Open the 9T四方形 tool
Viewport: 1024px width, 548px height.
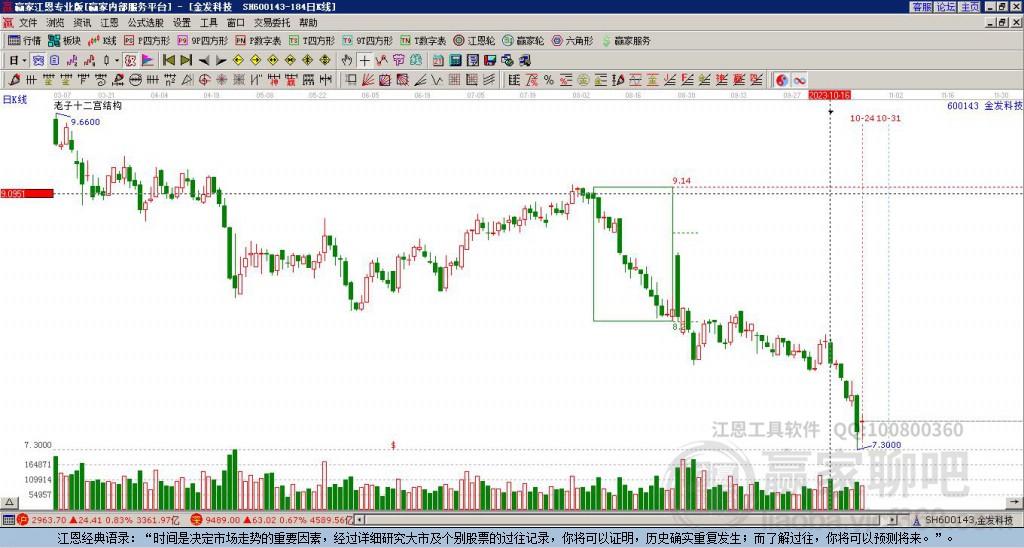tap(367, 40)
